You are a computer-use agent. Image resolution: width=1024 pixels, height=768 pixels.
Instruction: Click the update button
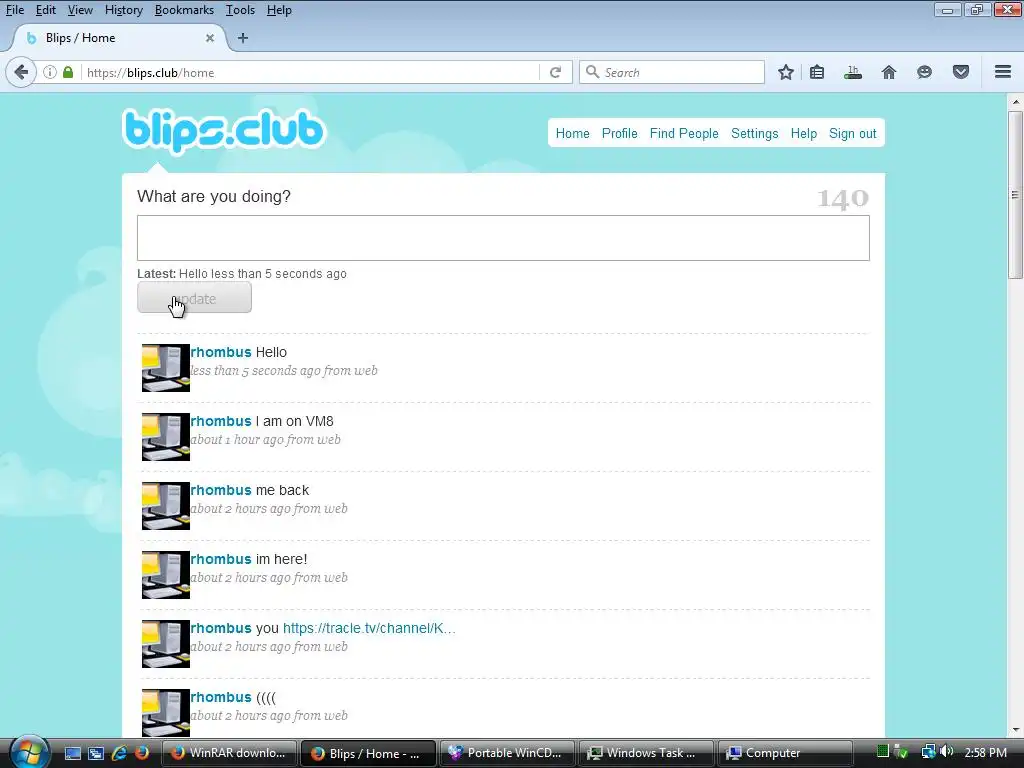click(x=194, y=298)
